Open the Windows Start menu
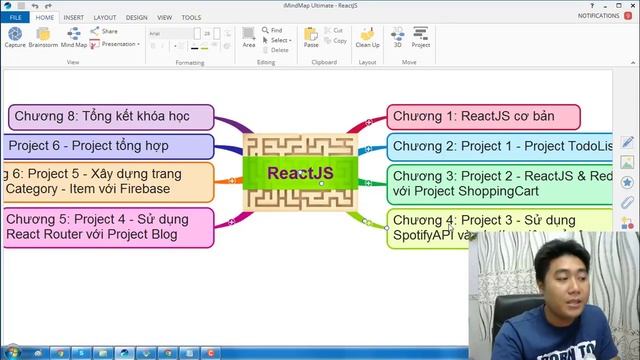Screen dimensions: 640x360 [x=12, y=353]
